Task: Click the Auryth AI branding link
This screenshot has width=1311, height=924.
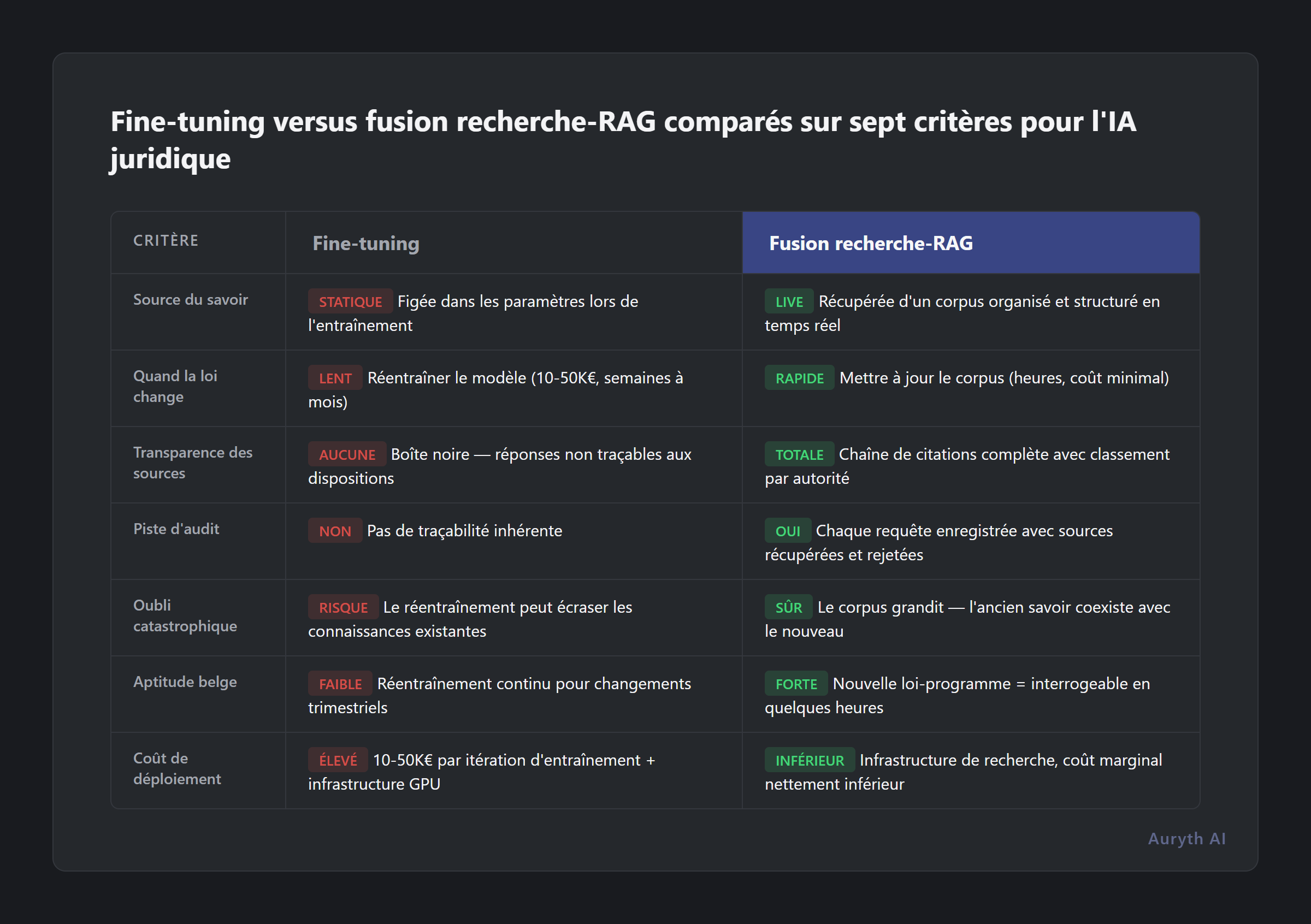Action: coord(1186,838)
